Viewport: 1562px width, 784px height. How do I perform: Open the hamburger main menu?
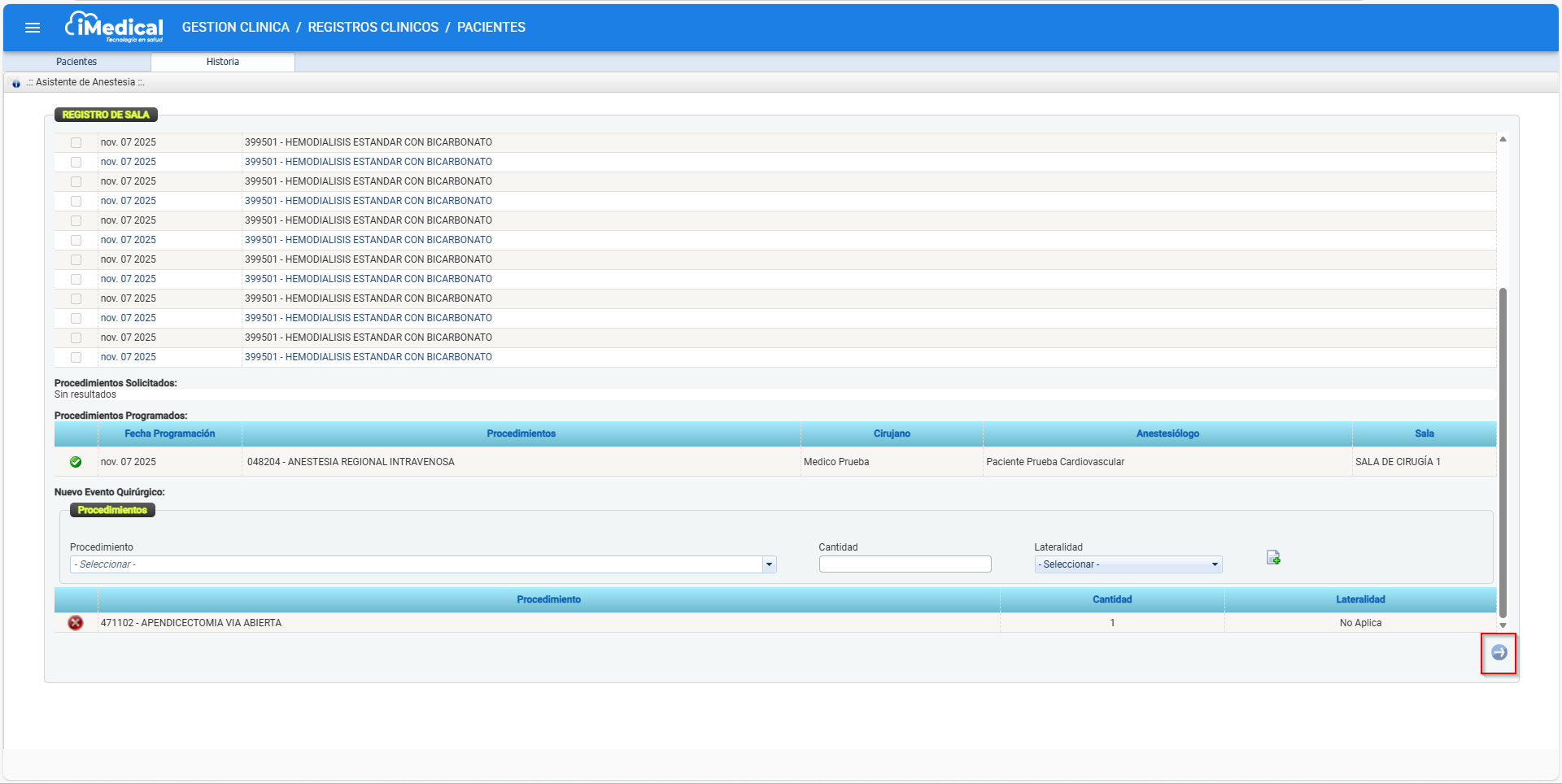tap(33, 28)
